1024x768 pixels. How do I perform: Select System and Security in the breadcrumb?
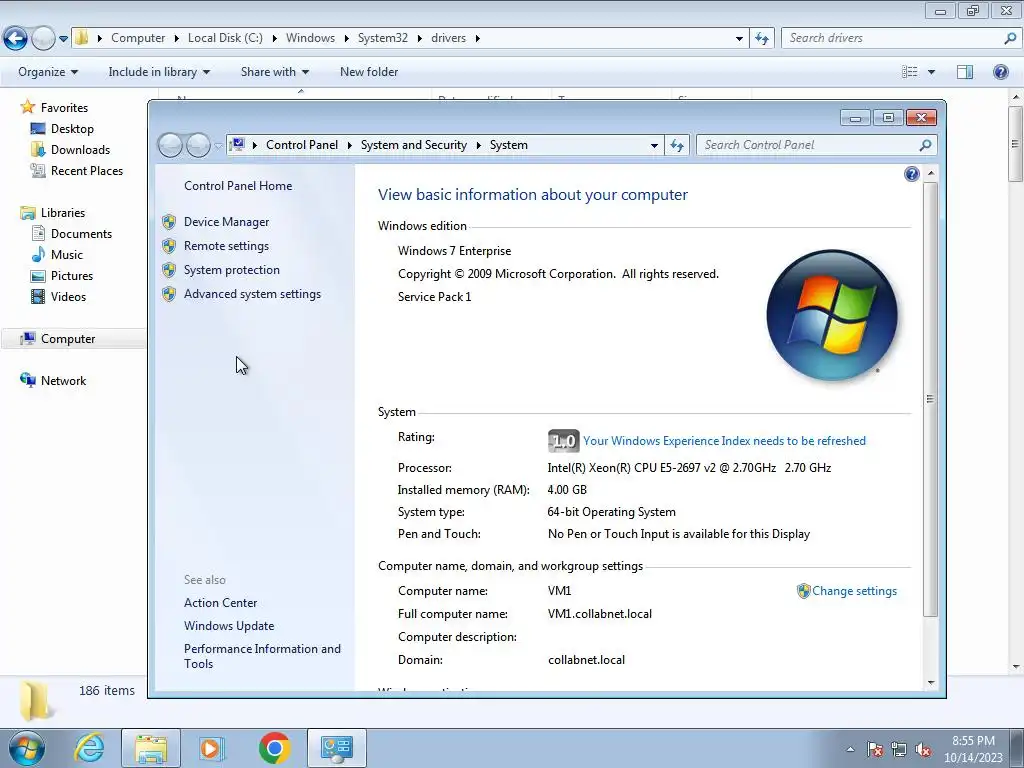pos(413,145)
